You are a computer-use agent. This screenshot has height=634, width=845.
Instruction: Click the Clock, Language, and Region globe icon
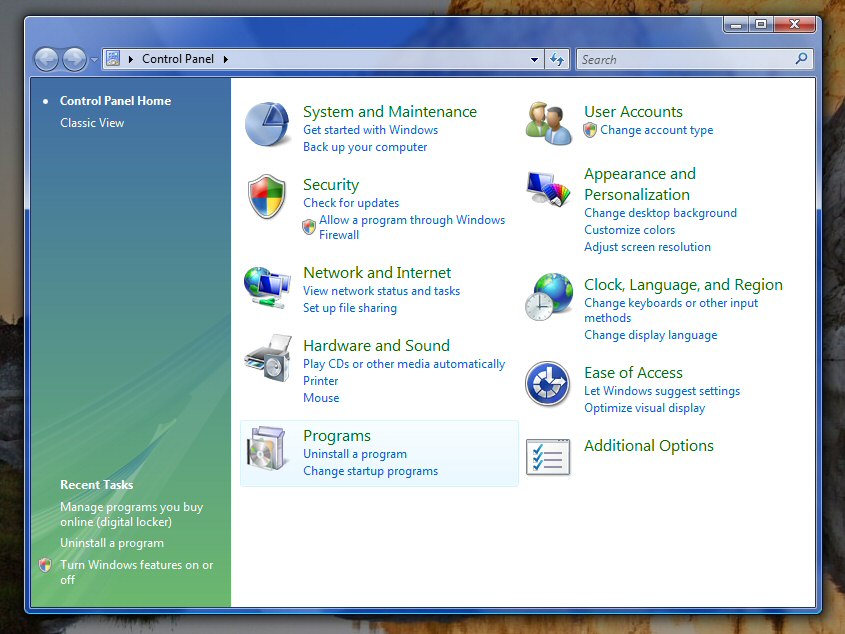point(549,297)
